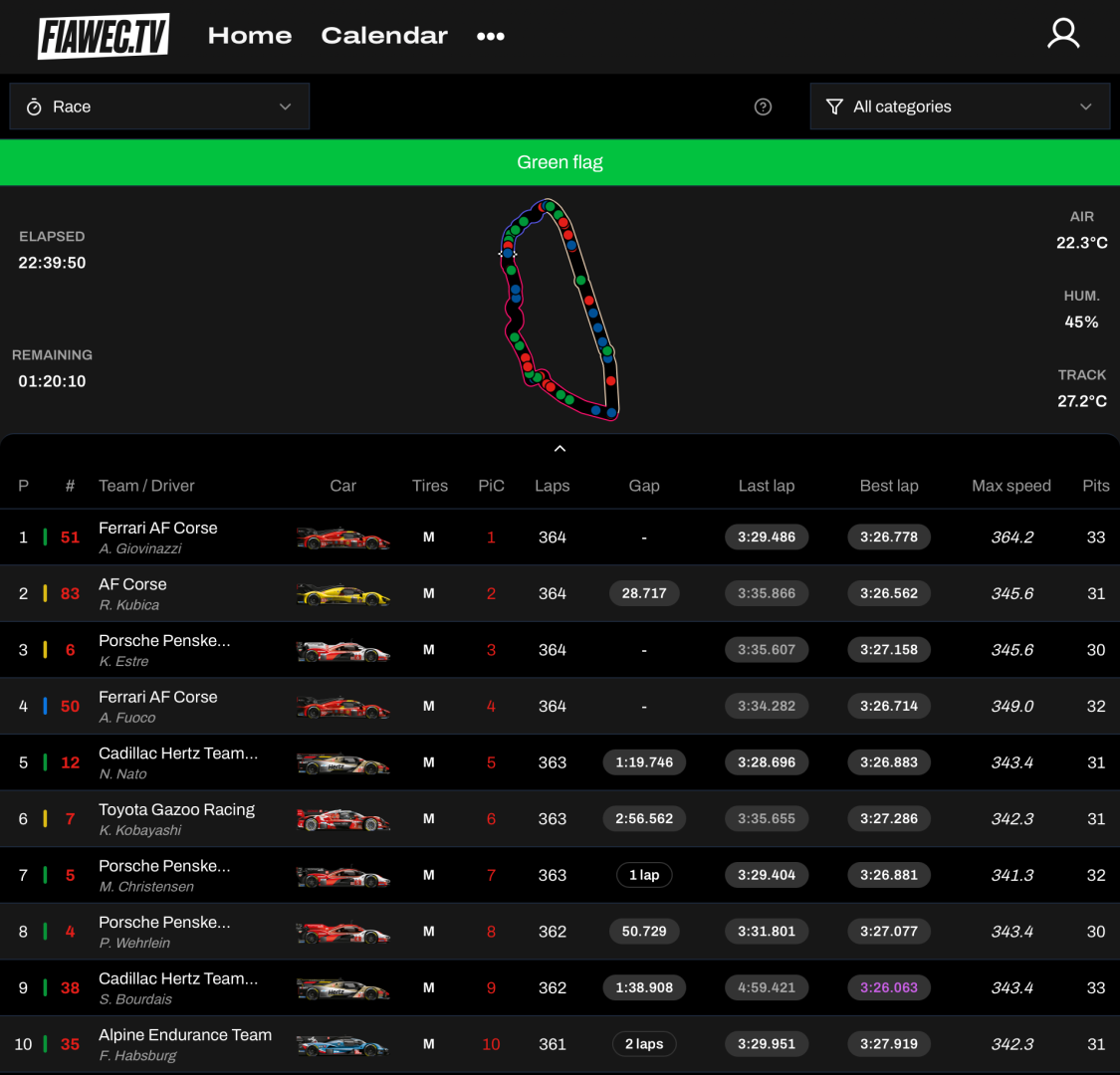Click the humidity value 45%

click(x=1081, y=322)
